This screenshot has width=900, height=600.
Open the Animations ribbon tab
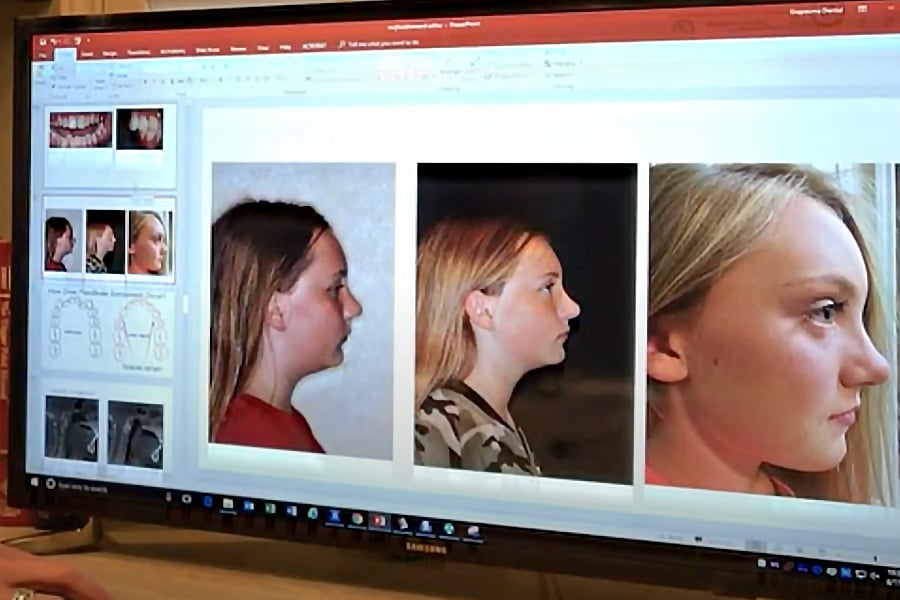tap(172, 51)
